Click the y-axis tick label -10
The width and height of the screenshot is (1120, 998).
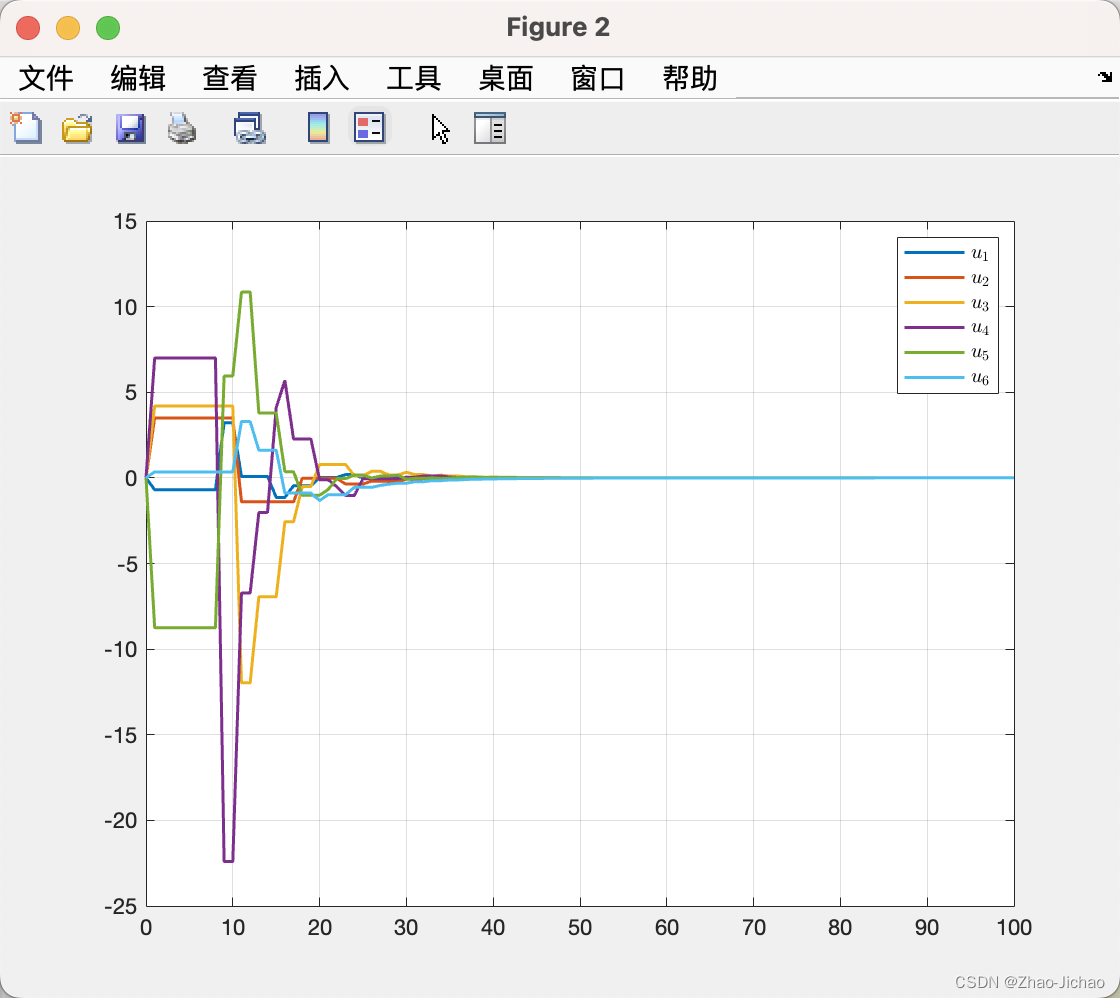120,649
